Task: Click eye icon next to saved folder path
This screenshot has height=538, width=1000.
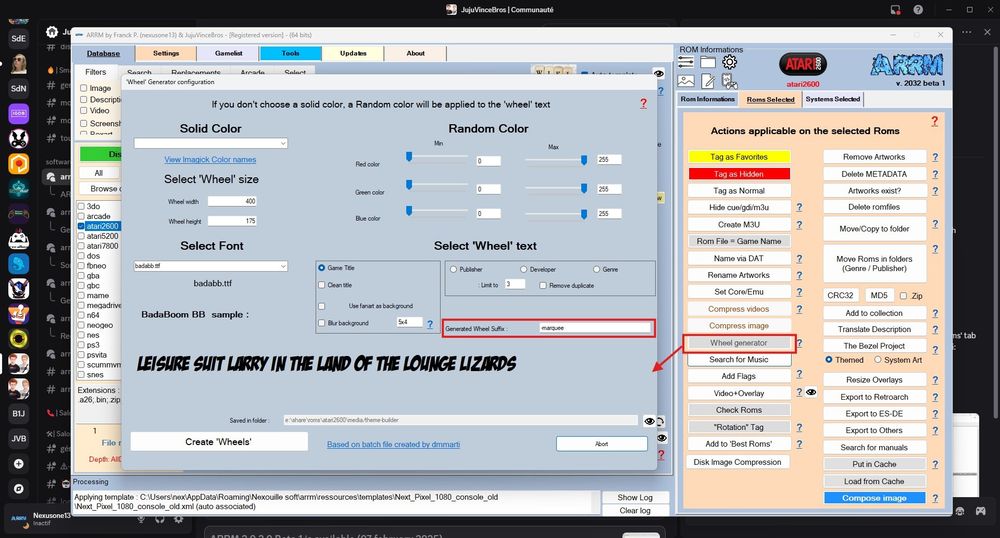Action: pyautogui.click(x=649, y=421)
